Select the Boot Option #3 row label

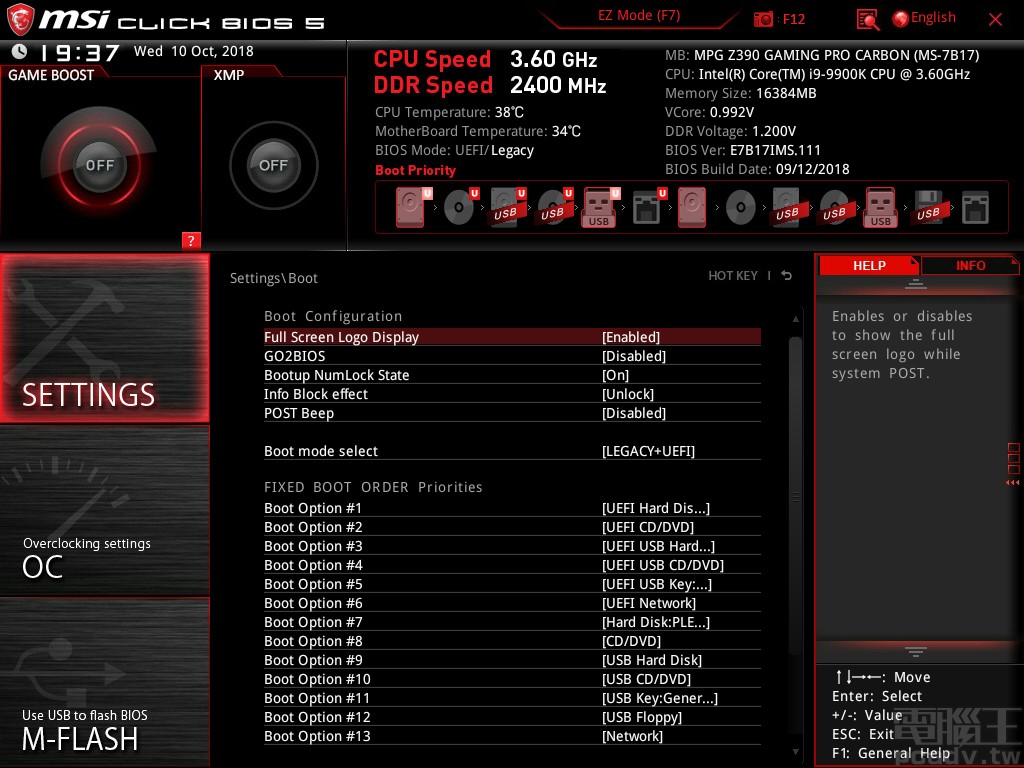[x=313, y=546]
